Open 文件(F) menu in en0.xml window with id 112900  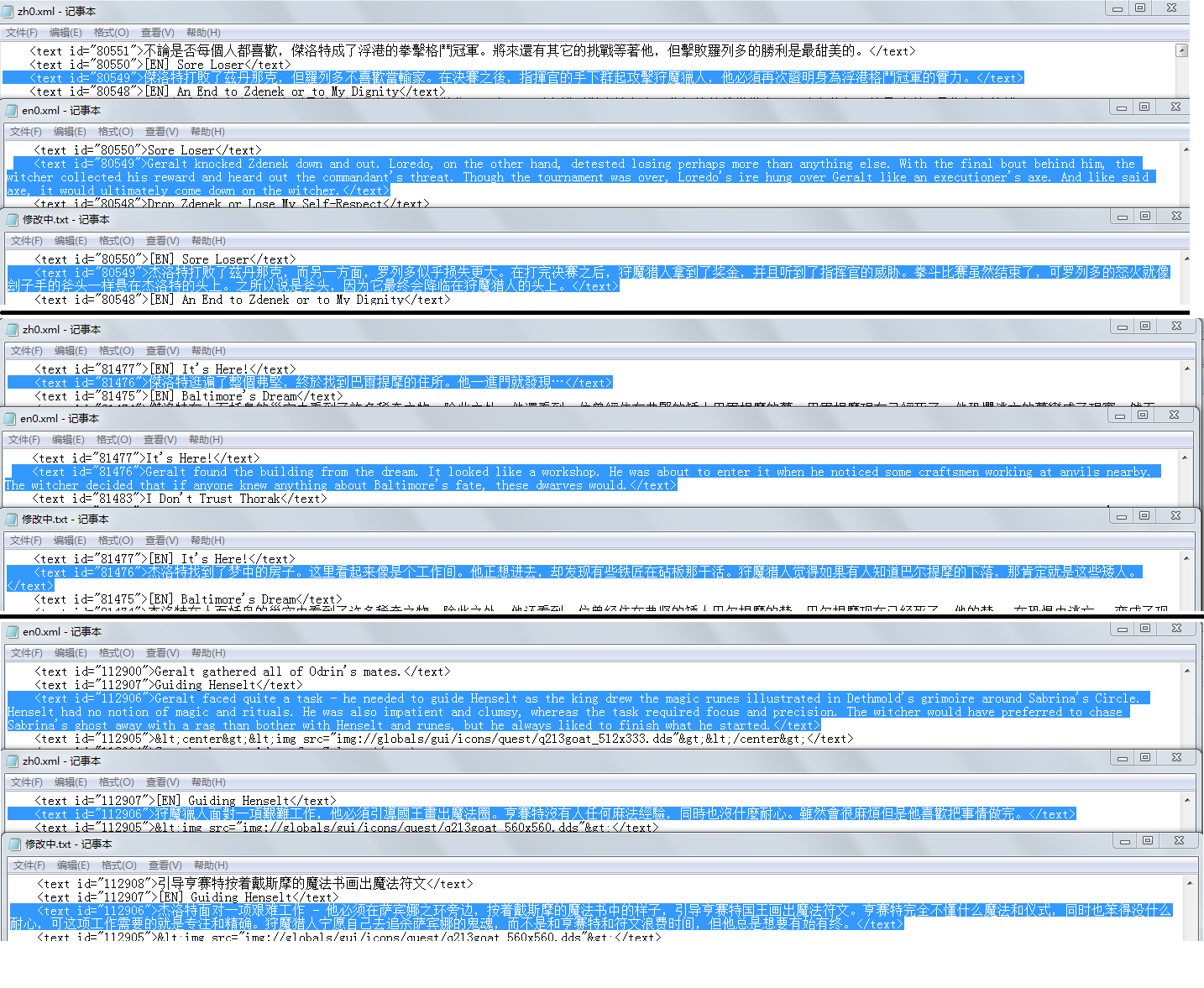pos(27,653)
